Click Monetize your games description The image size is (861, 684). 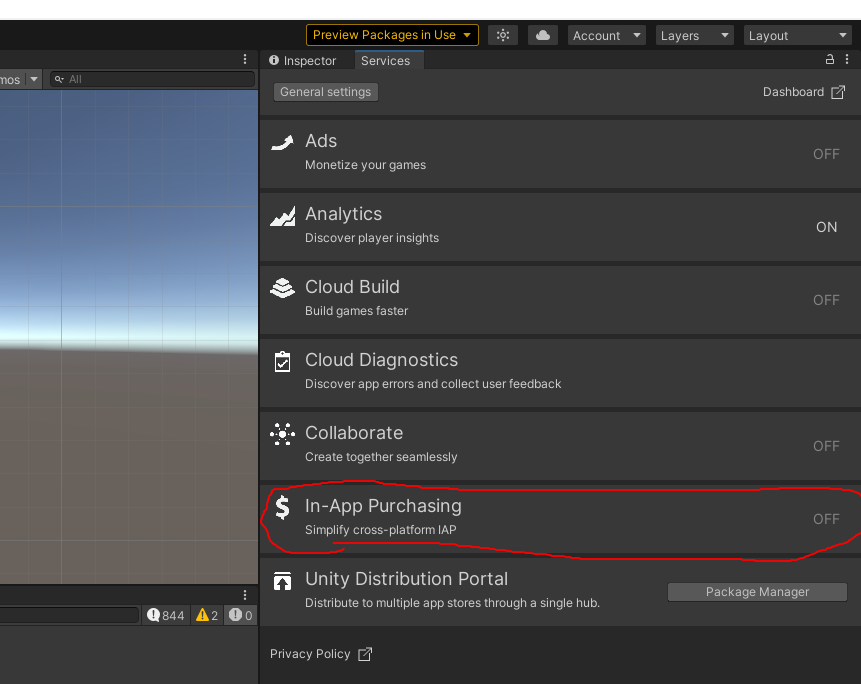[365, 165]
